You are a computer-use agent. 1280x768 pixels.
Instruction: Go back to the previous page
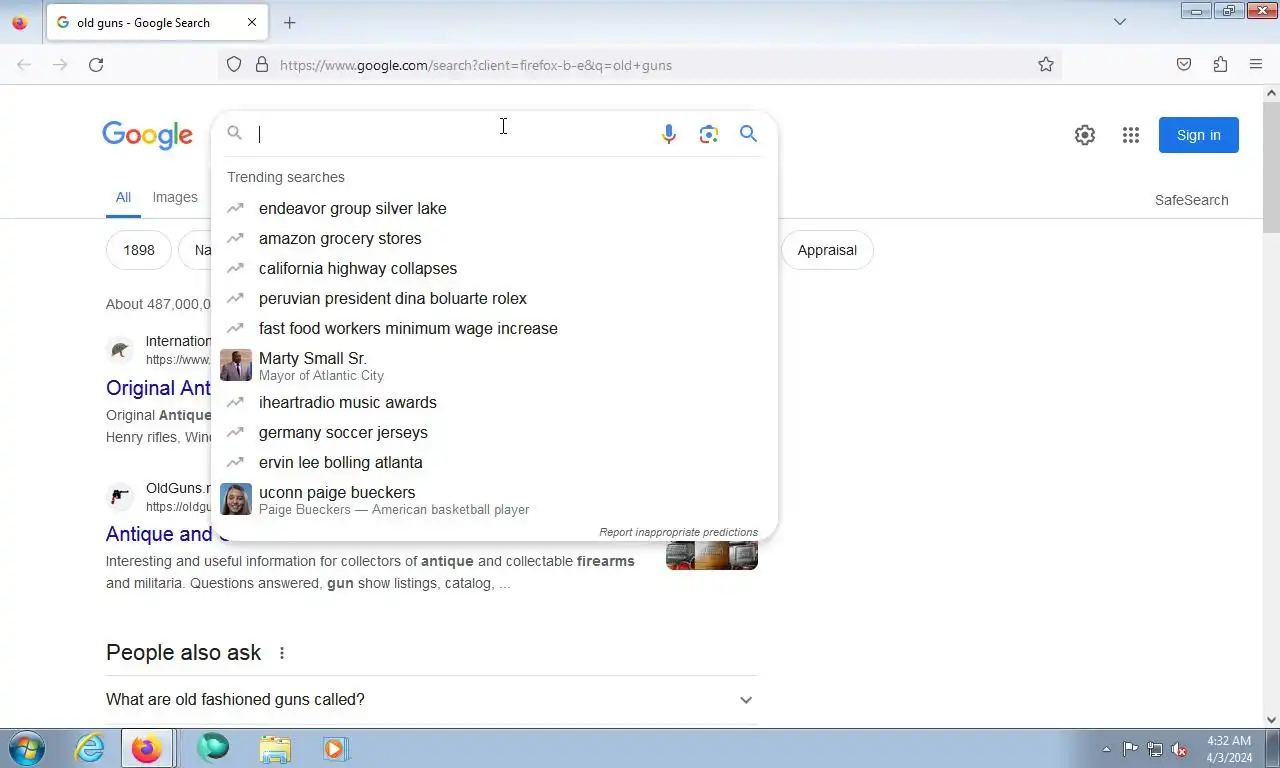[24, 65]
